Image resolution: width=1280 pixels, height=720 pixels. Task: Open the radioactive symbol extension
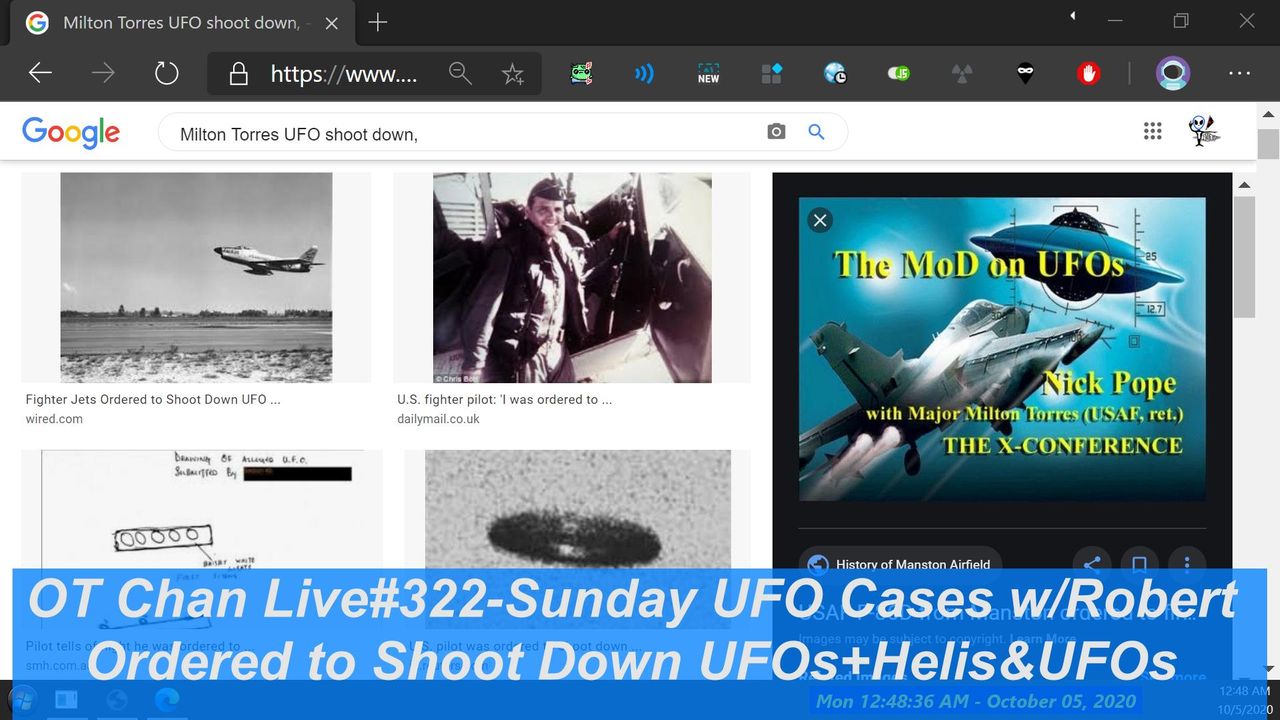point(962,73)
